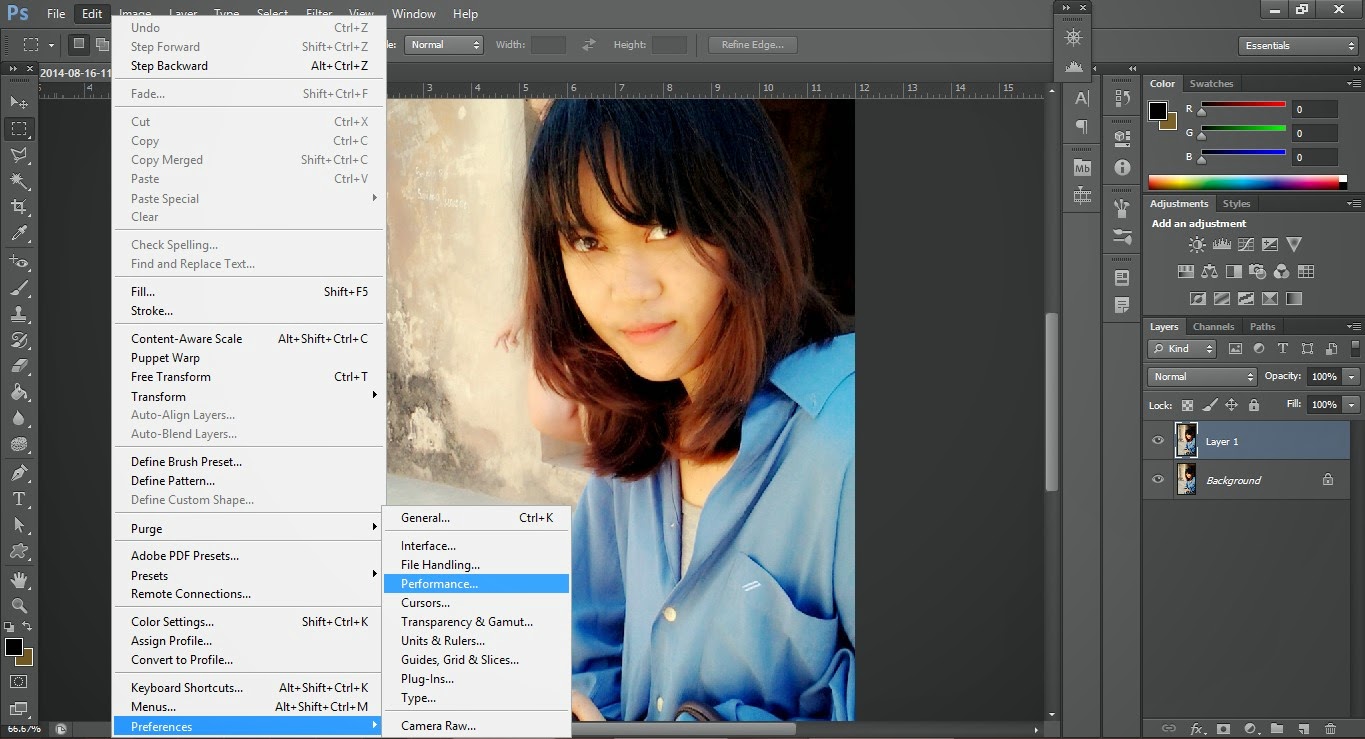Switch to the Channels tab

tap(1213, 327)
